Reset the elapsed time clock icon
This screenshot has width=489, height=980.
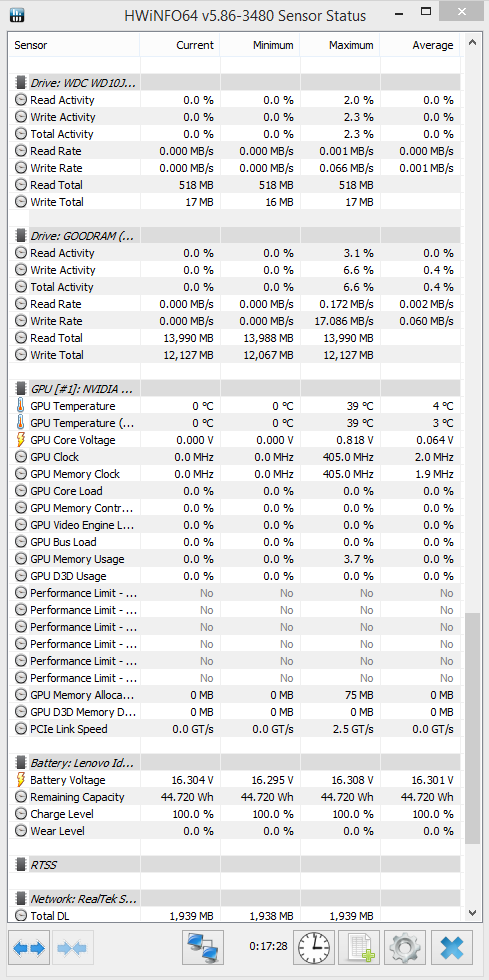[314, 948]
